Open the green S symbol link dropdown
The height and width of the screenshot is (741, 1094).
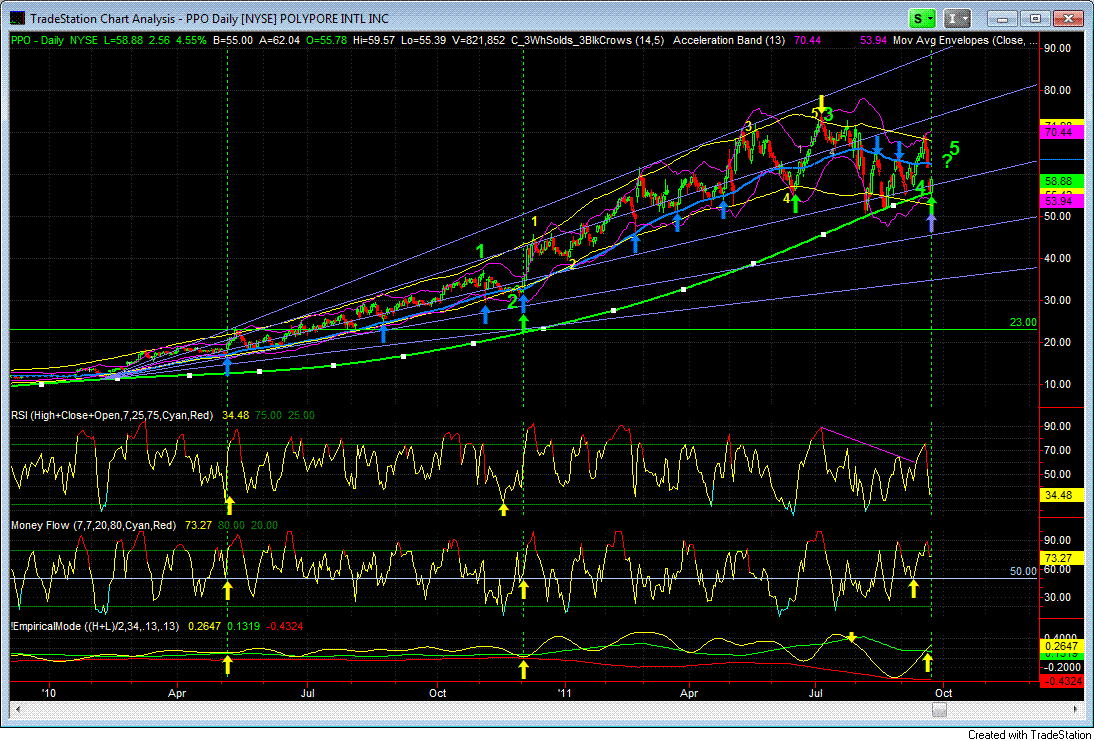923,19
